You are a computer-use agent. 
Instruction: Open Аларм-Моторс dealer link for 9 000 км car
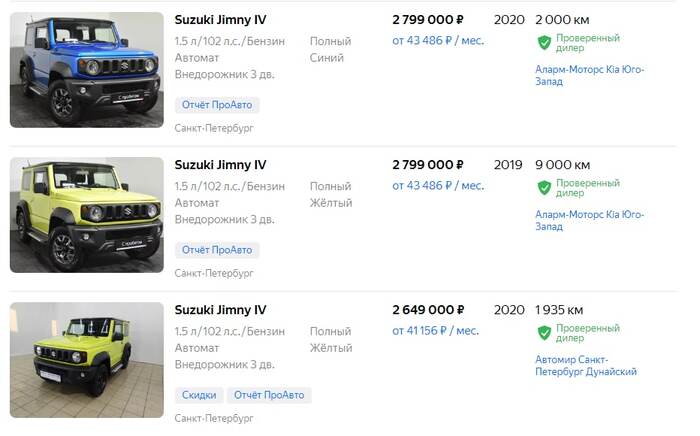(589, 220)
